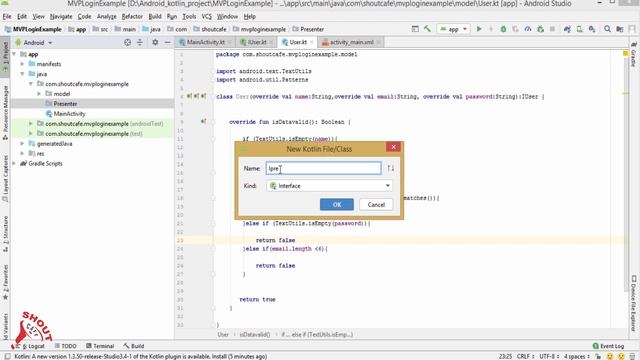Open Project panel gear settings

(x=155, y=42)
